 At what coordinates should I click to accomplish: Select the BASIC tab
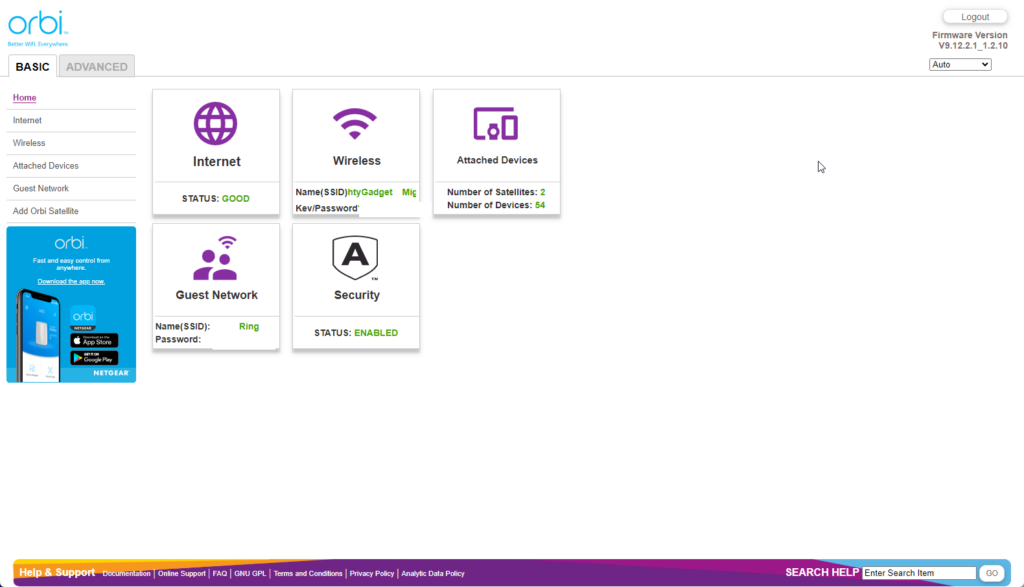pos(33,66)
